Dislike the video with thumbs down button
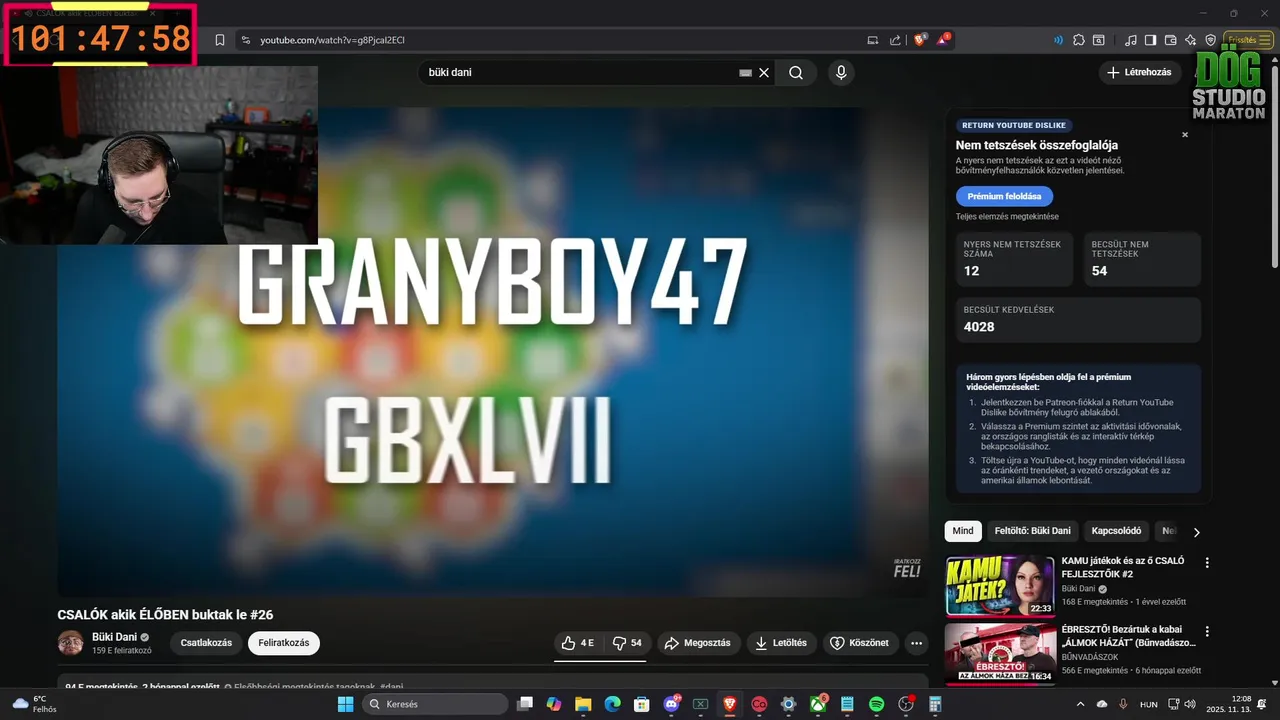This screenshot has height=720, width=1280. click(x=626, y=643)
